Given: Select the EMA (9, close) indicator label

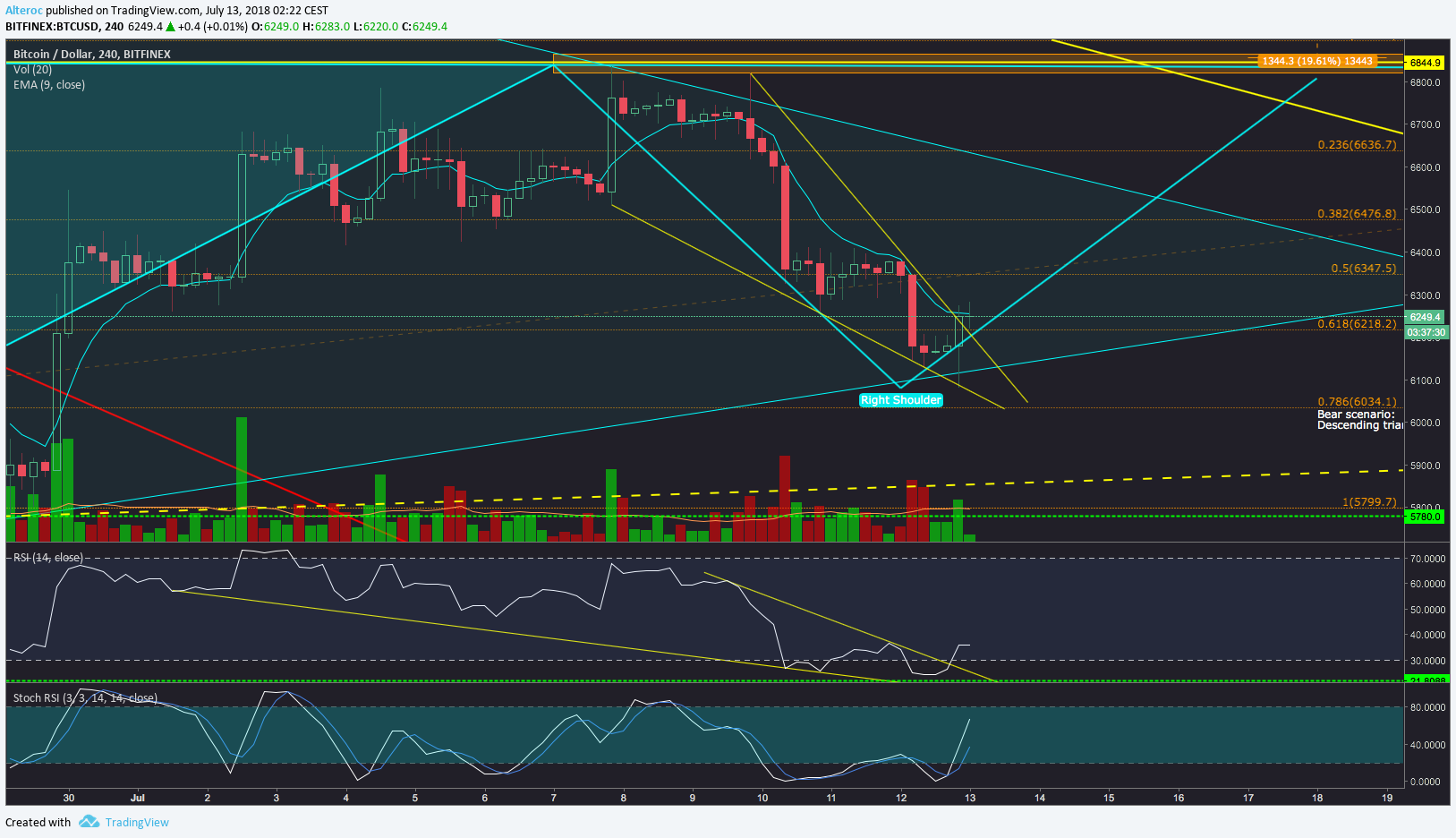Looking at the screenshot, I should 49,85.
